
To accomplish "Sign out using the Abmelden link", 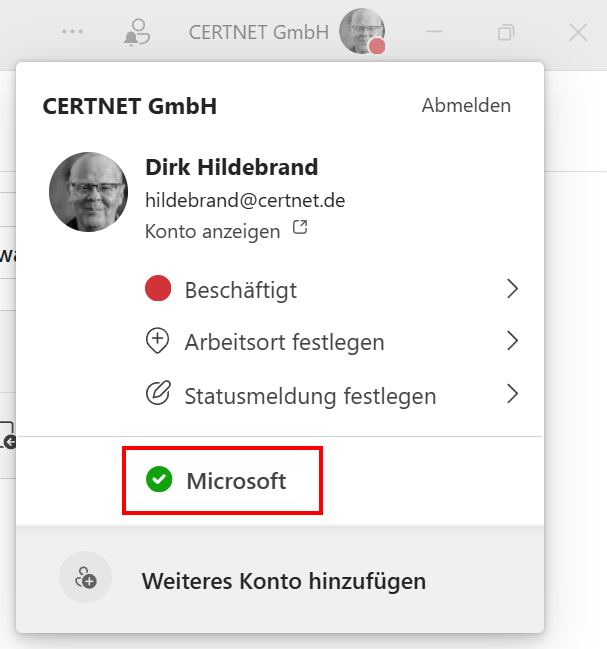I will point(466,105).
